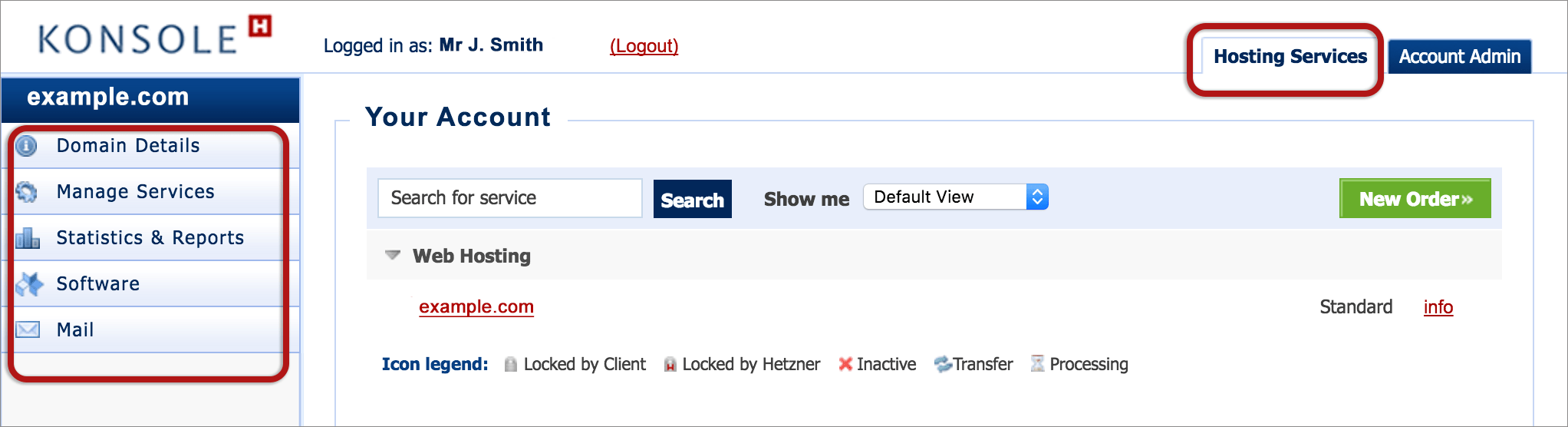
Task: Click the Konsole H logo
Action: pyautogui.click(x=154, y=36)
